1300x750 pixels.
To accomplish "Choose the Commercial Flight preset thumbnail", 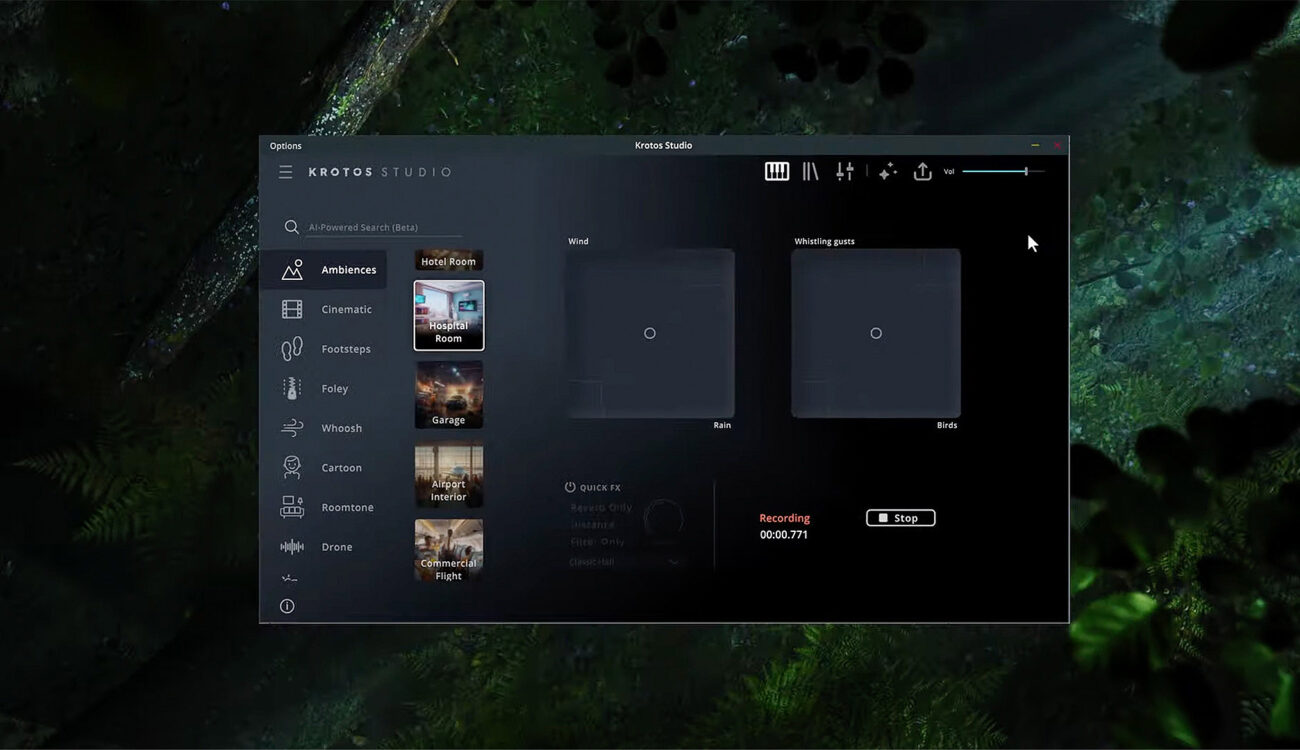I will tap(449, 552).
